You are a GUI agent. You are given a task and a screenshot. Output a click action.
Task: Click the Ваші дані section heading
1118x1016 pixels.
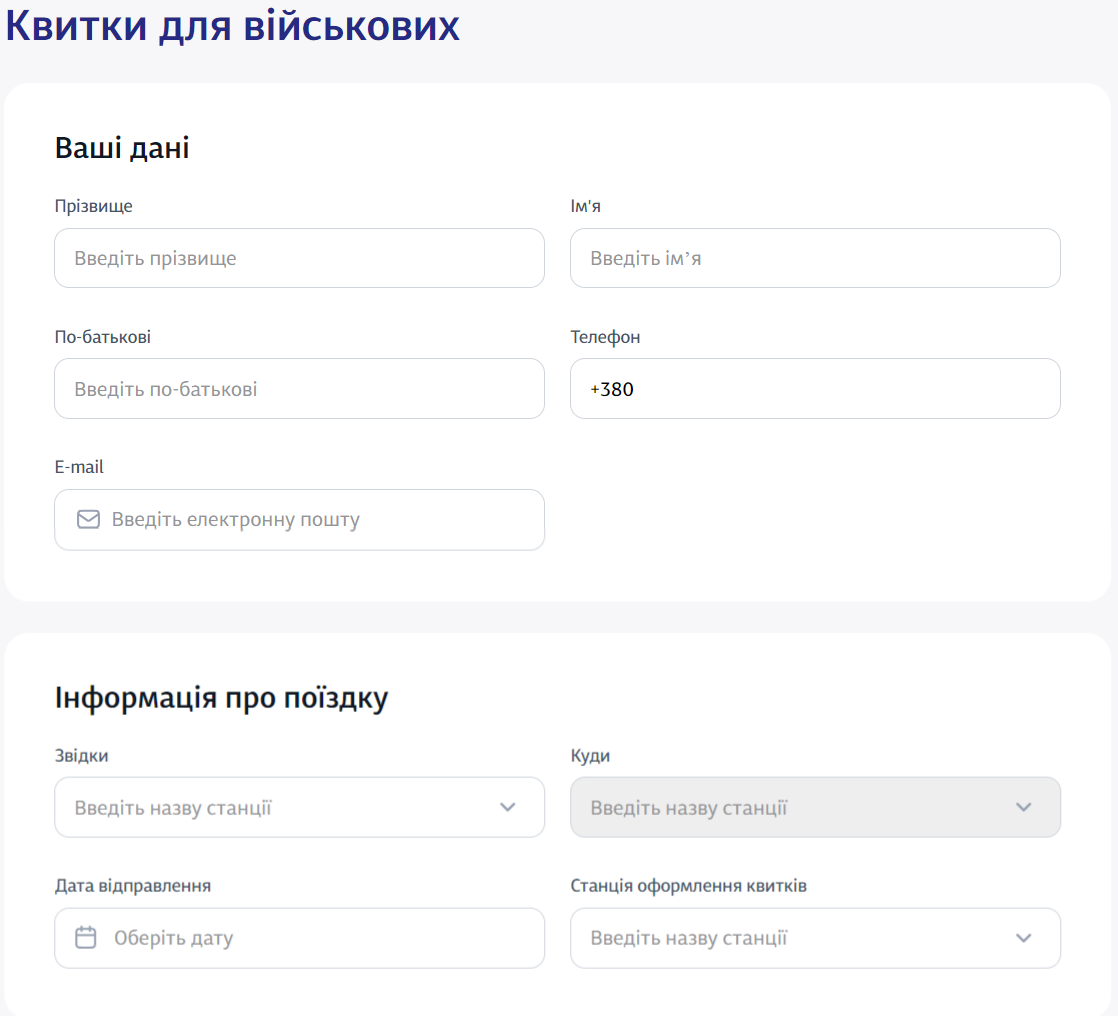122,148
